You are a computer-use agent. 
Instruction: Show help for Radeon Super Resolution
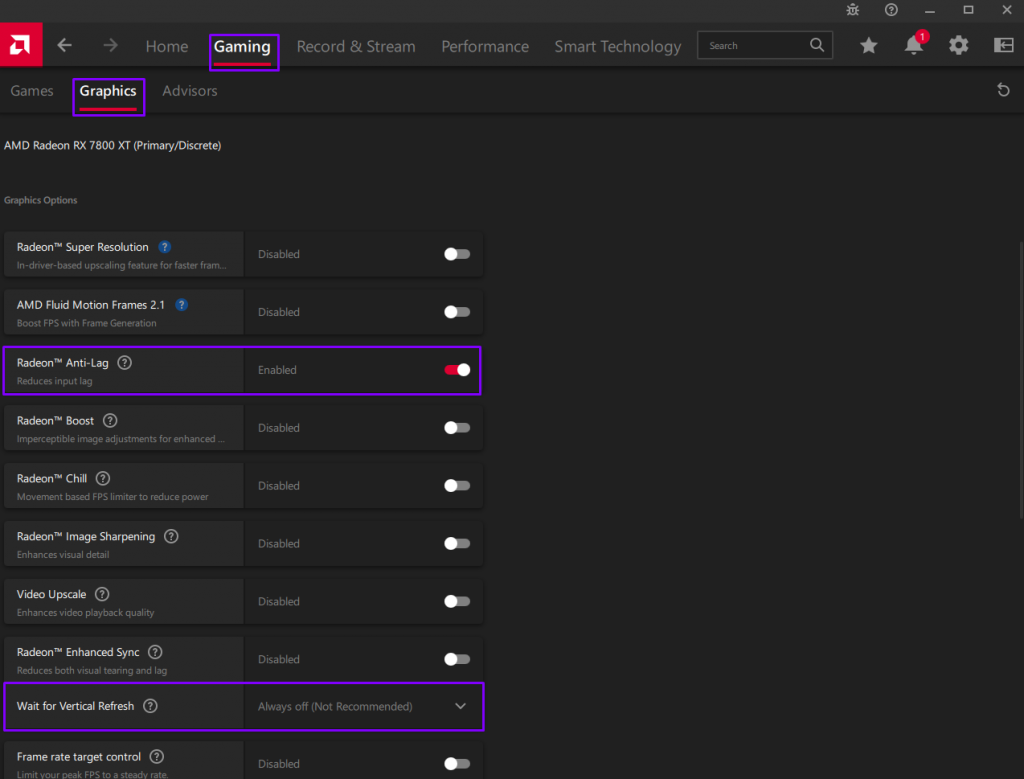(x=165, y=247)
